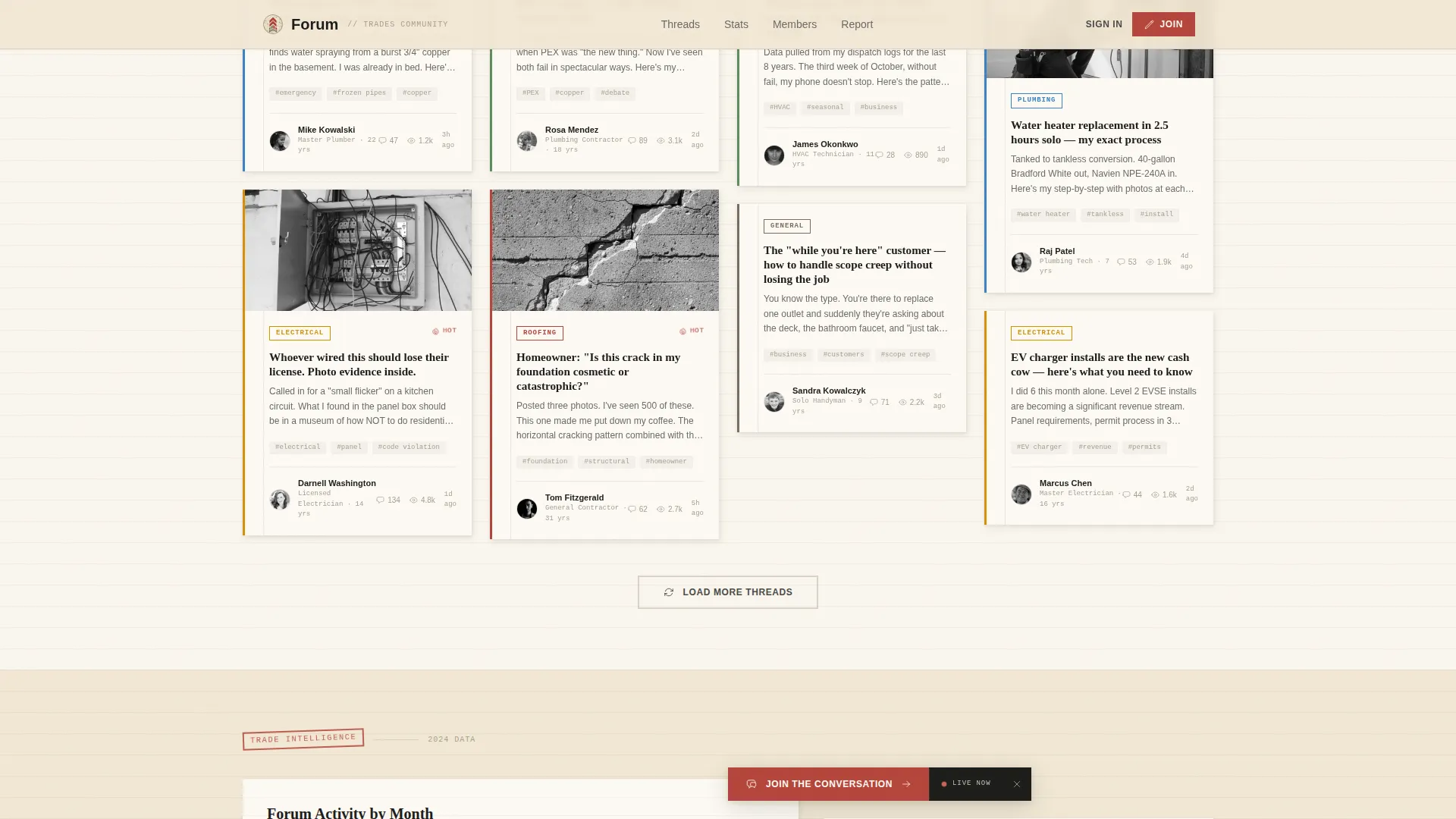Close the Live Now banner
This screenshot has width=1456, height=819.
pyautogui.click(x=1017, y=784)
